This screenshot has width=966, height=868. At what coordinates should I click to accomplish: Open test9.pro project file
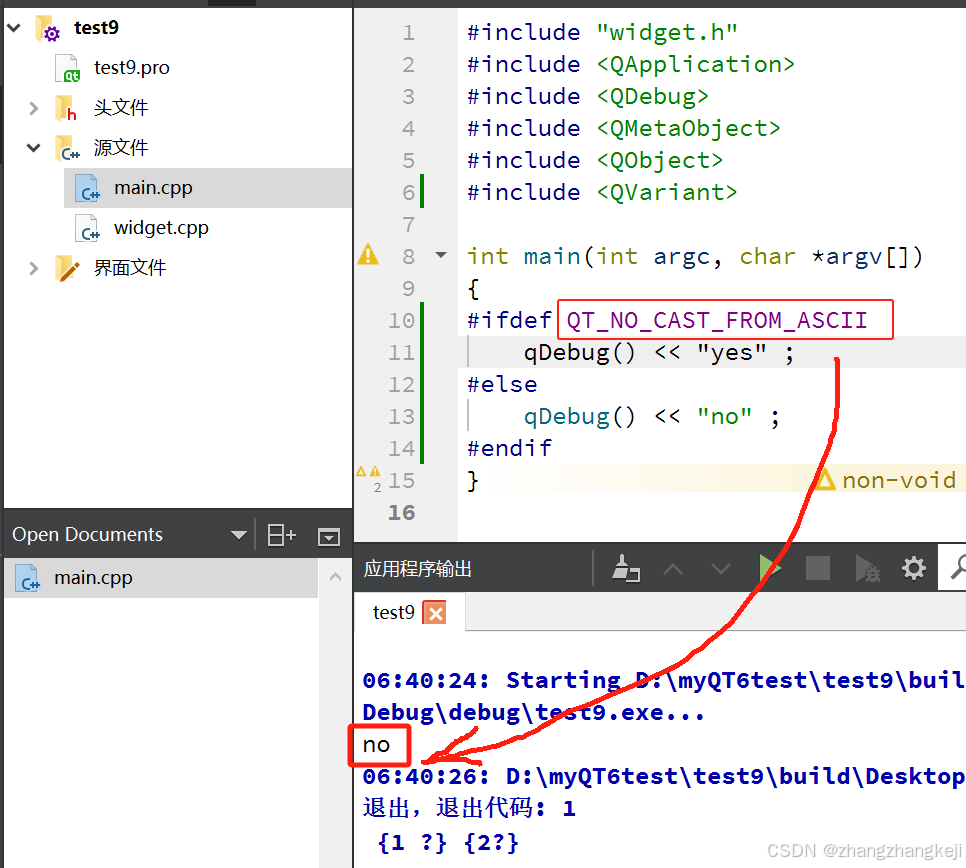coord(131,68)
